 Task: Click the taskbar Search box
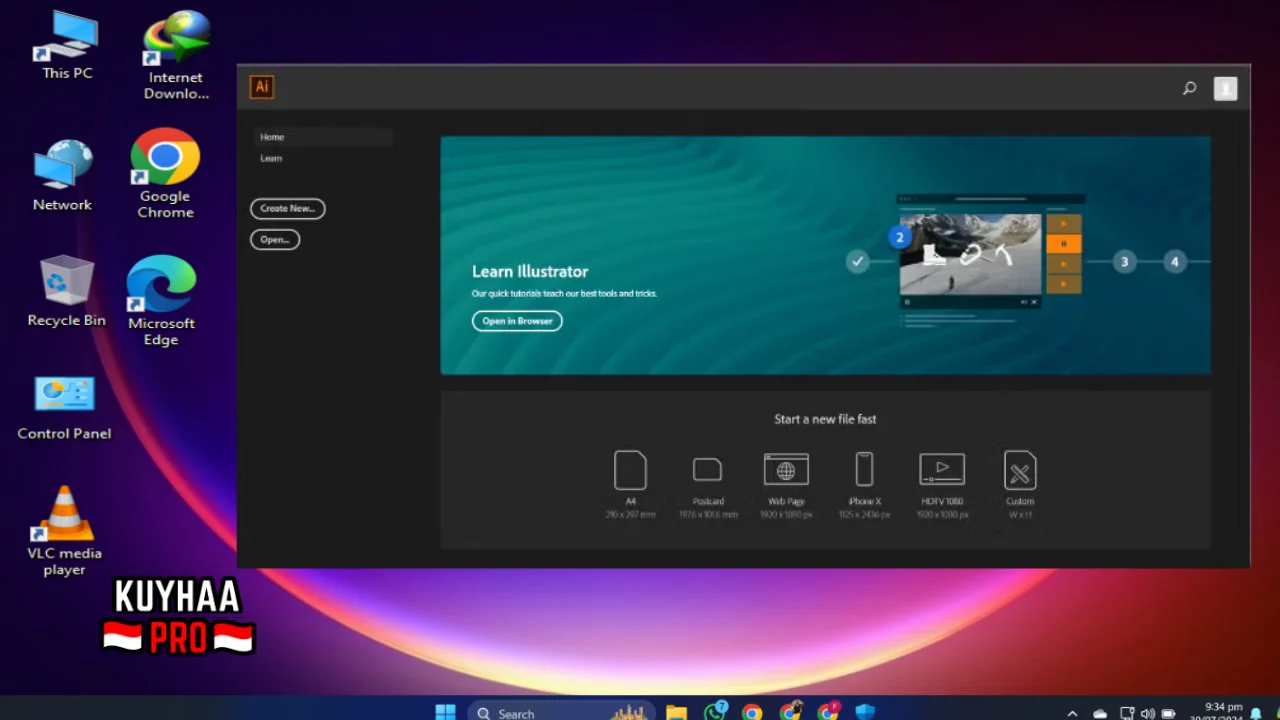coord(561,712)
